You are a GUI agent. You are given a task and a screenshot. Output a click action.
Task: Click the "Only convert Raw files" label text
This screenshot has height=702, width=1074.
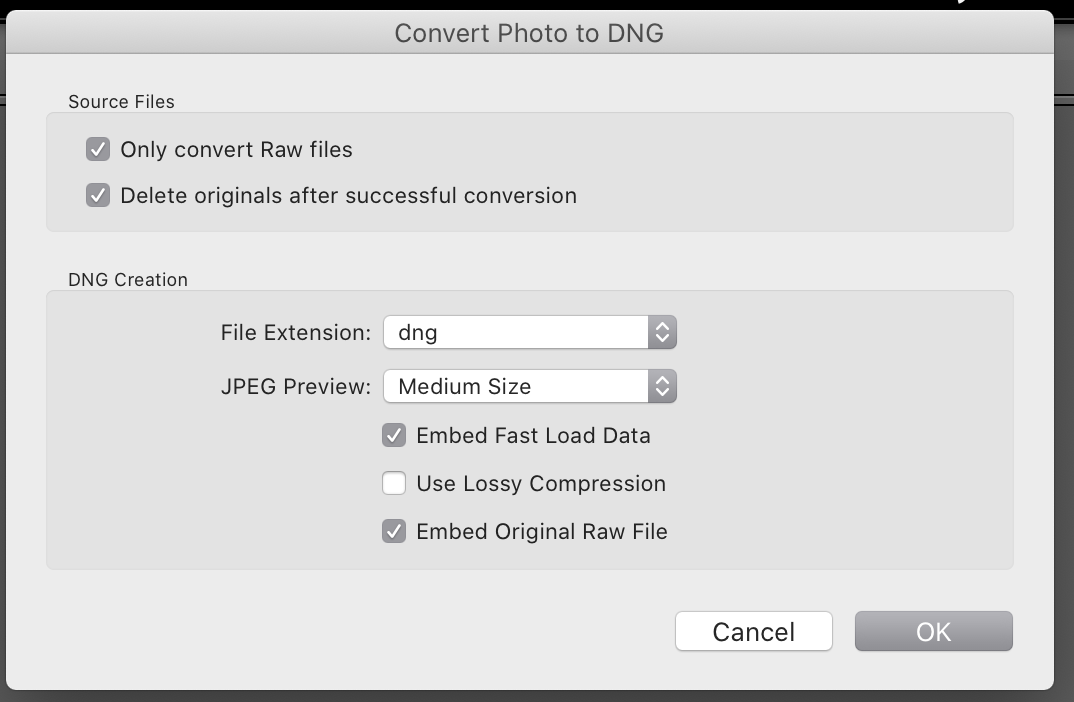click(236, 150)
